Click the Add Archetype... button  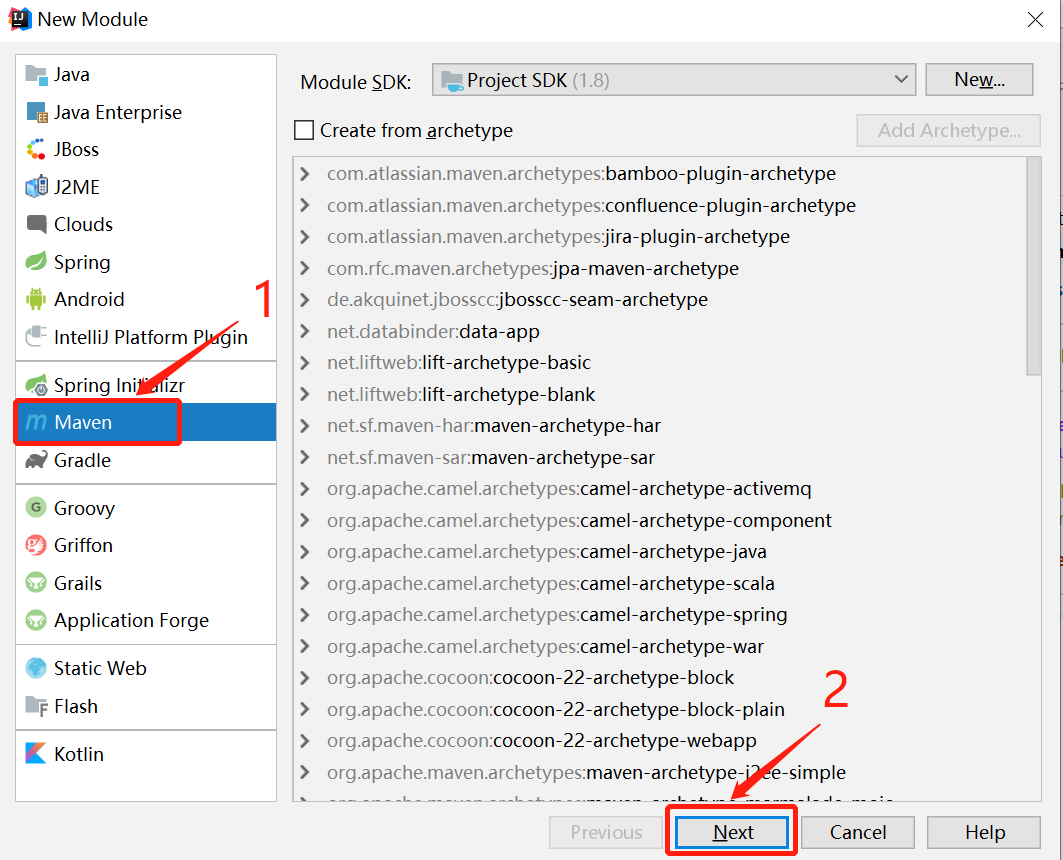(x=948, y=130)
